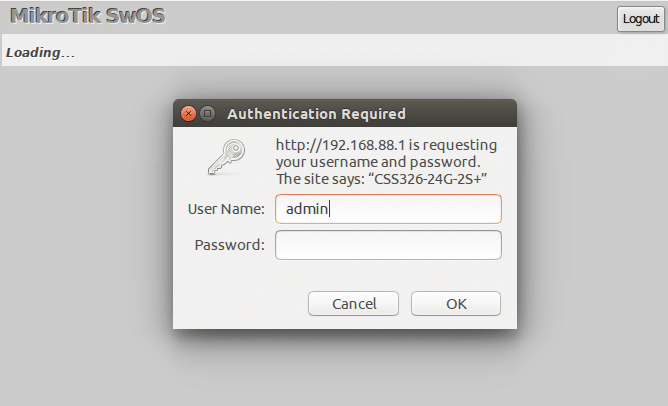Click the "admin" text in User Name
The height and width of the screenshot is (406, 668).
(x=307, y=209)
